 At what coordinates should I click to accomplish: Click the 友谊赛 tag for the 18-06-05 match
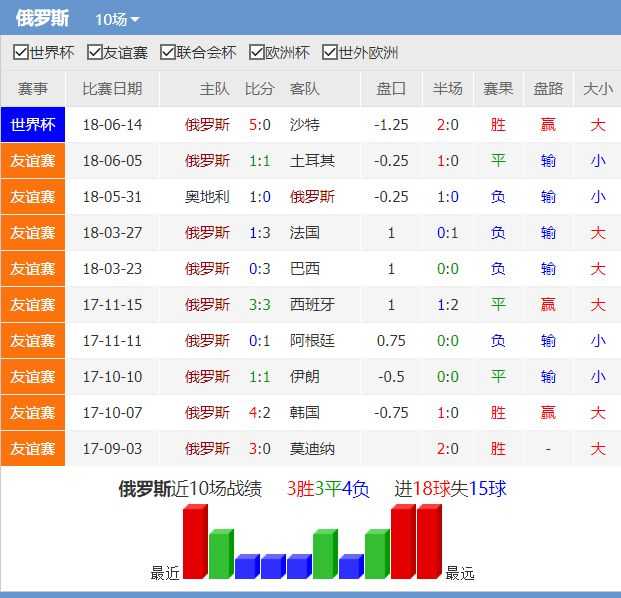point(33,161)
